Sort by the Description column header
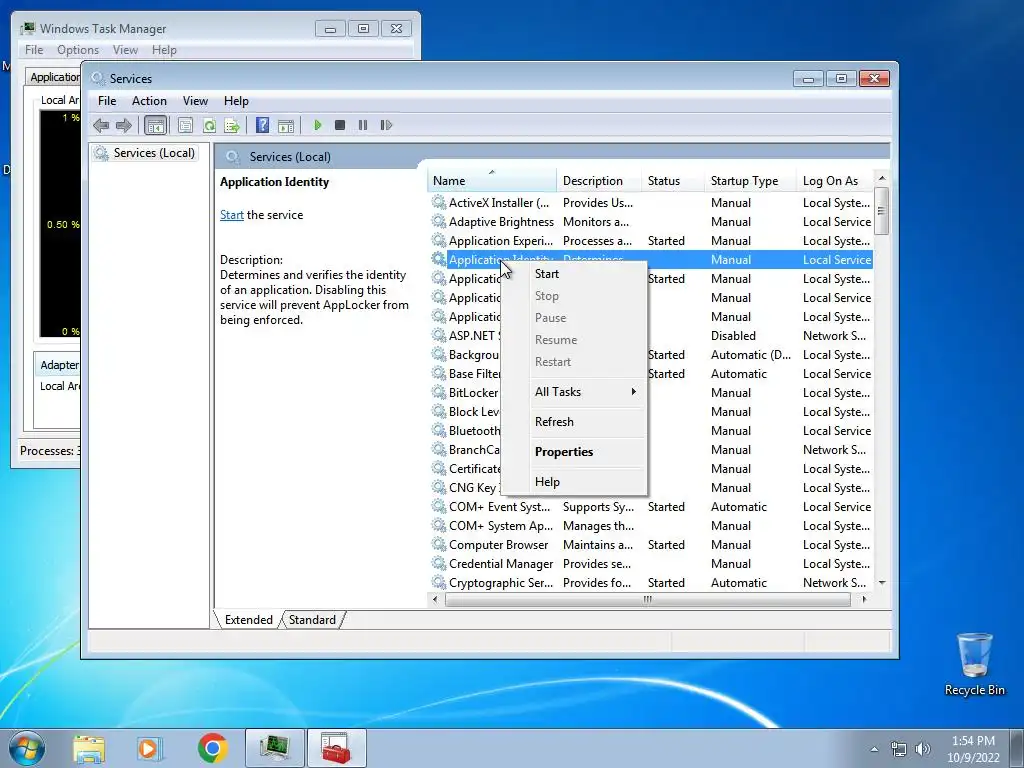1024x768 pixels. click(598, 181)
